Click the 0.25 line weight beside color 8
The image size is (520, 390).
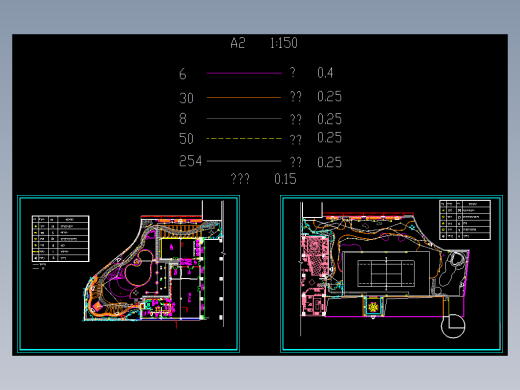point(329,119)
